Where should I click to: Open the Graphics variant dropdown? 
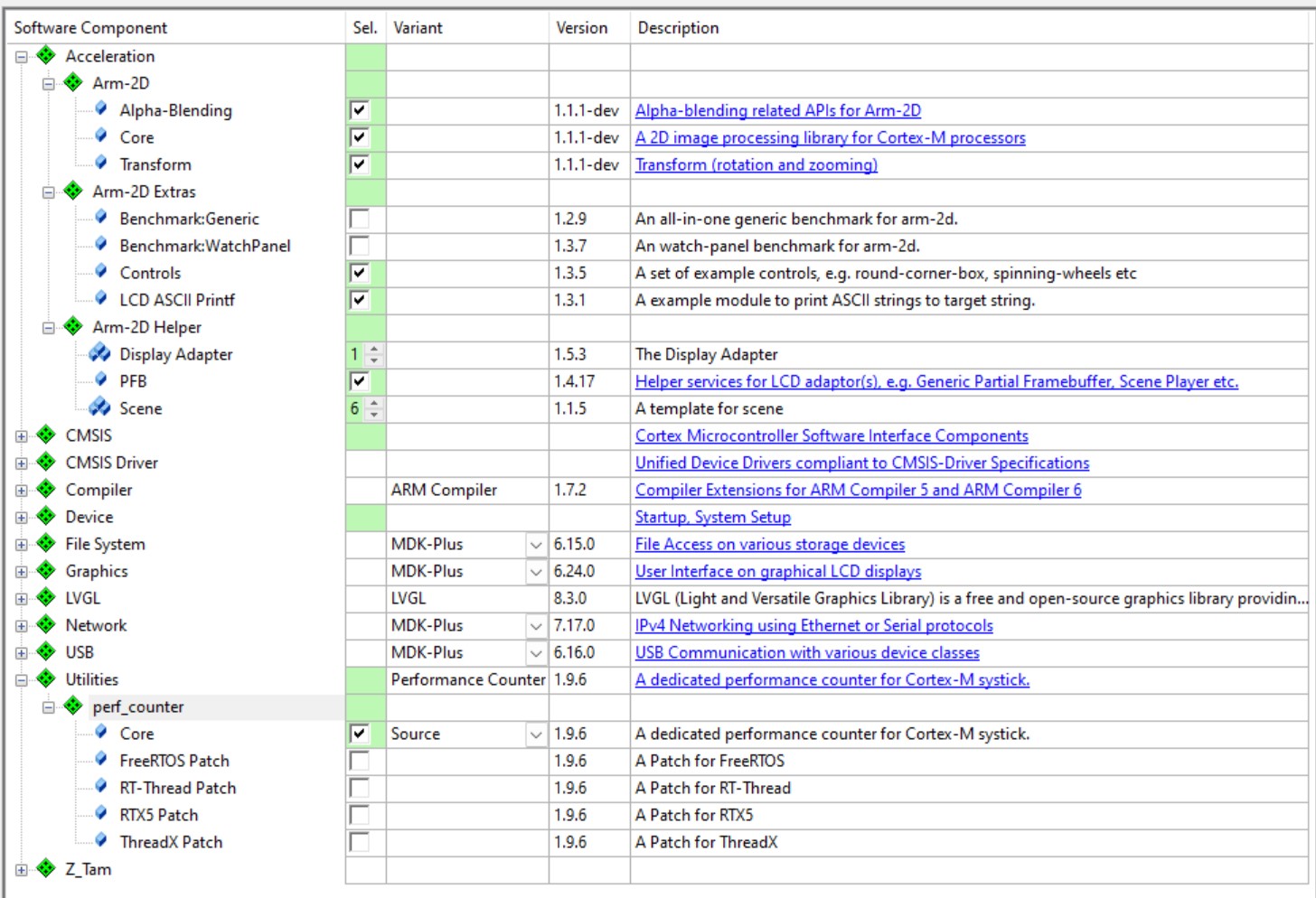point(536,572)
